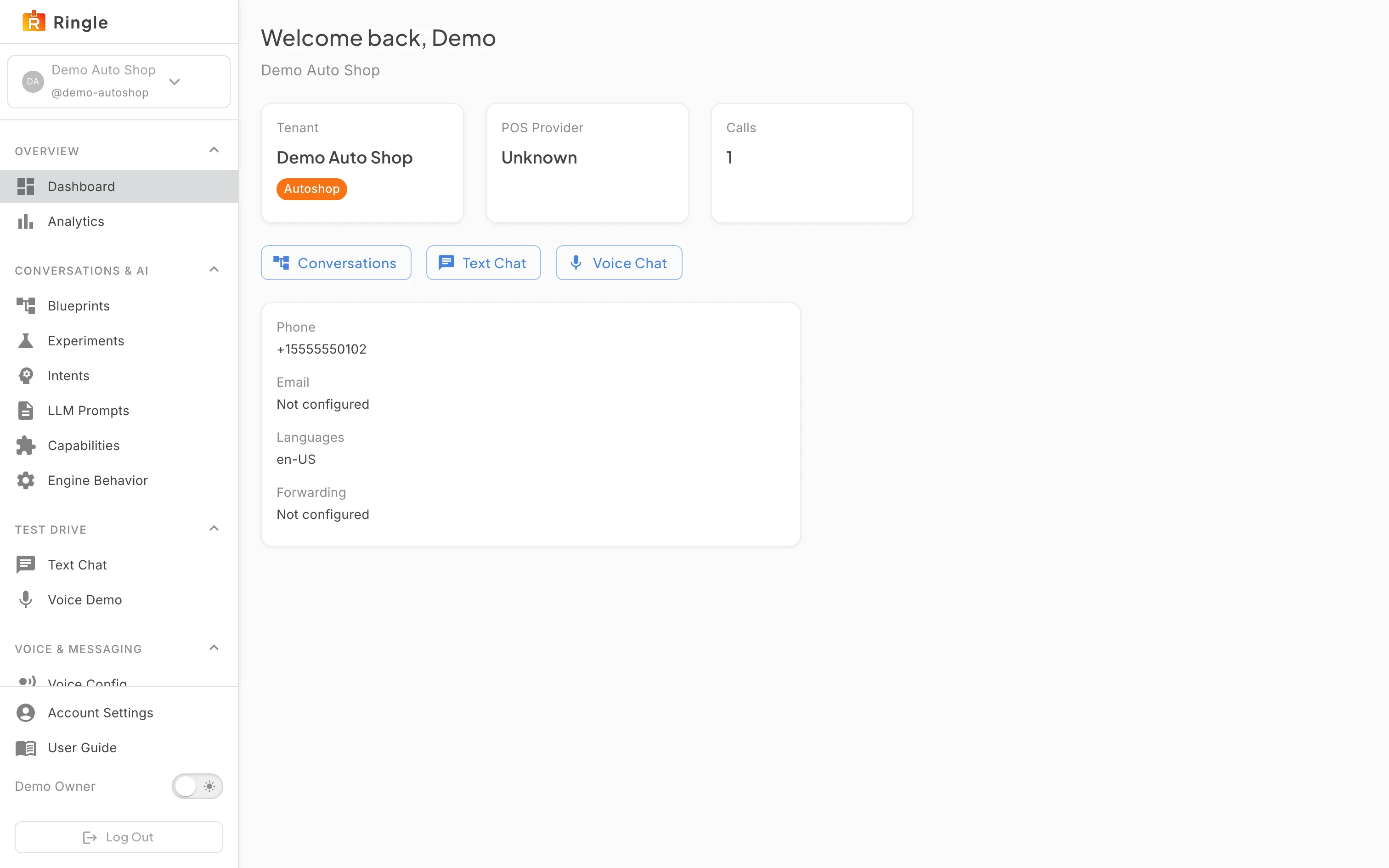Click the Experiments flask icon
This screenshot has height=868, width=1389.
click(26, 341)
